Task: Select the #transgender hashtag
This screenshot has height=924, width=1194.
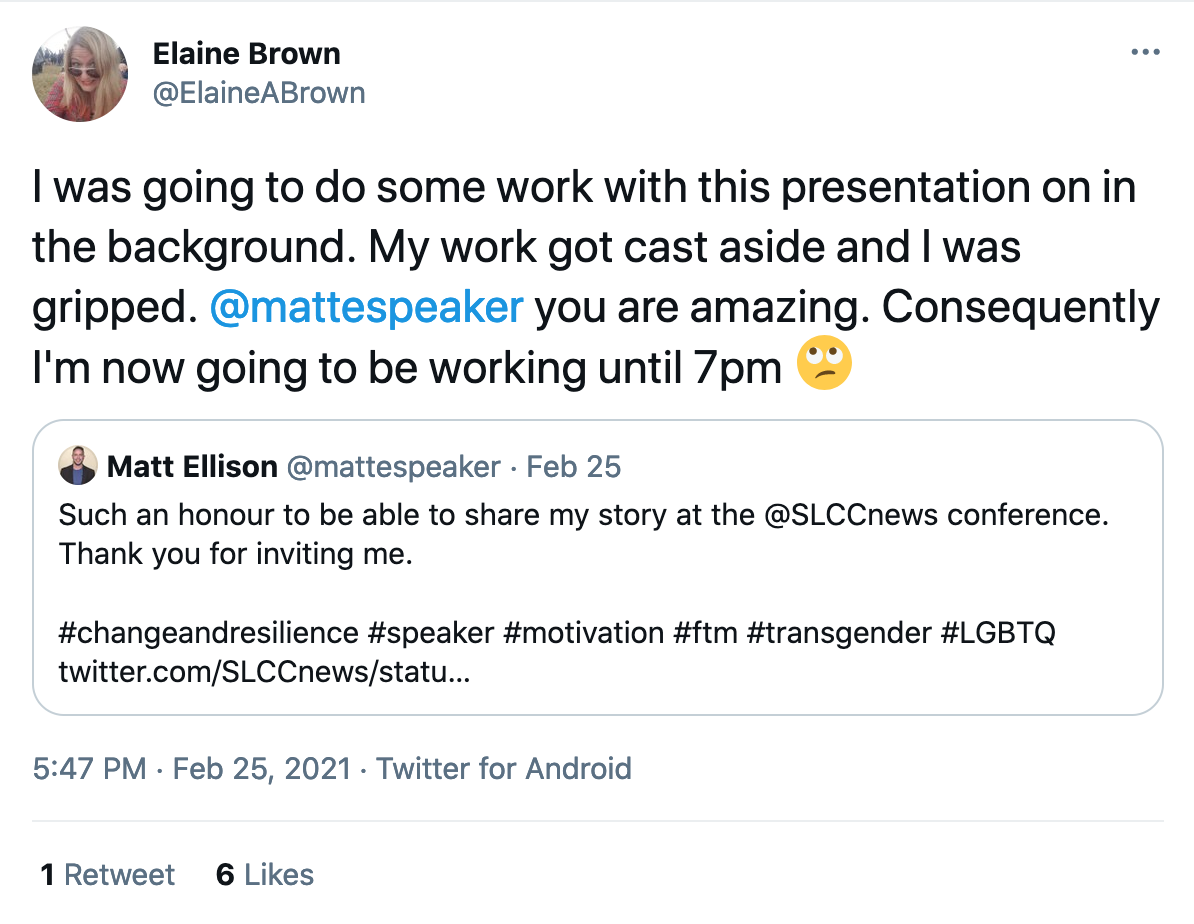Action: [x=839, y=633]
